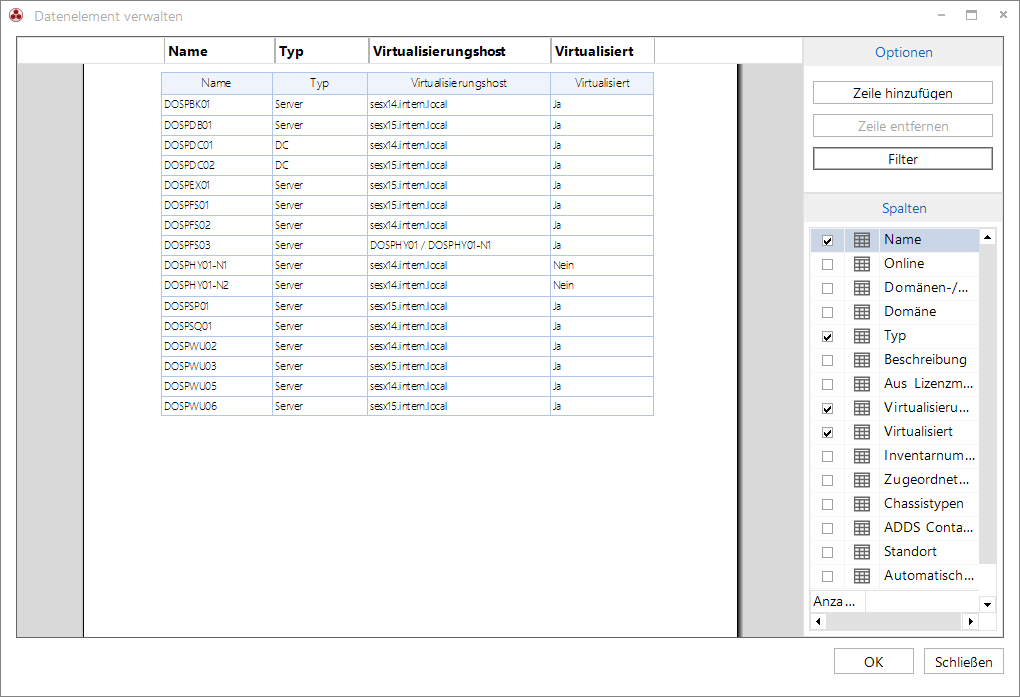Click the vertical scrollbar thumb in Spalten list
Screen dimensions: 1020x697
pyautogui.click(x=987, y=405)
